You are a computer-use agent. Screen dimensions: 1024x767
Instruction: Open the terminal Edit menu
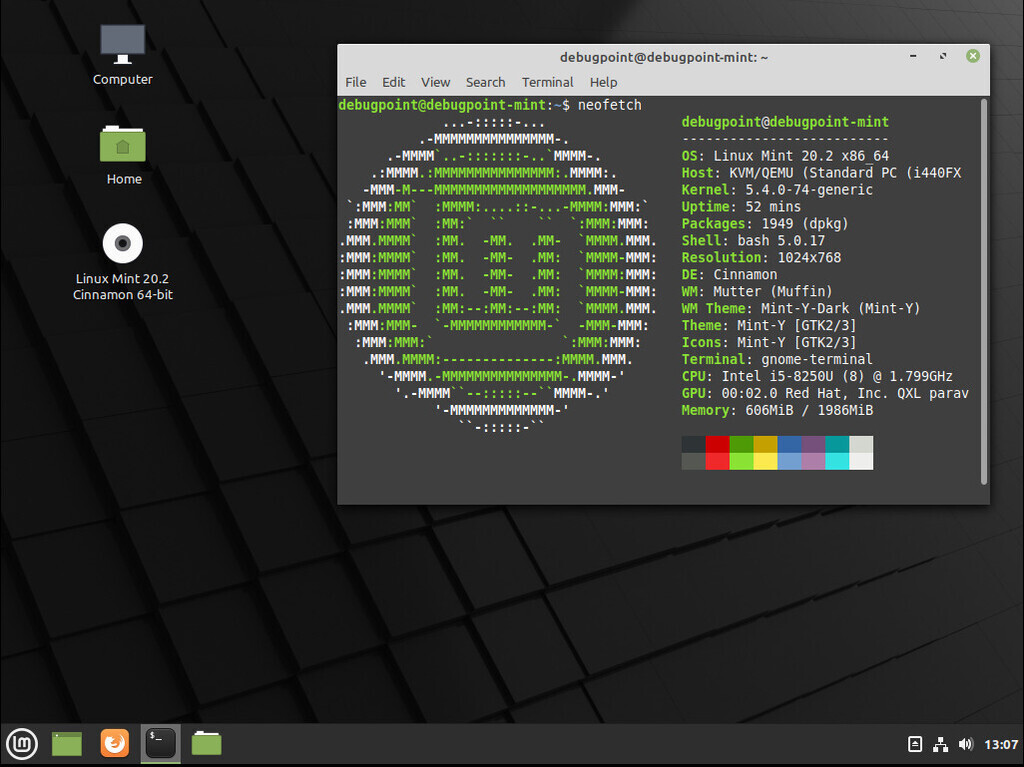click(x=393, y=82)
